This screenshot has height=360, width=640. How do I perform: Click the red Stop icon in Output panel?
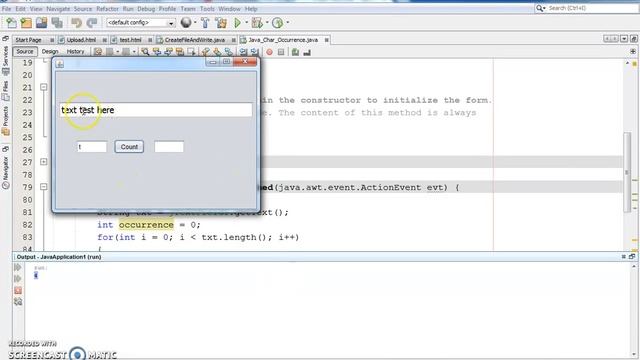tap(18, 290)
